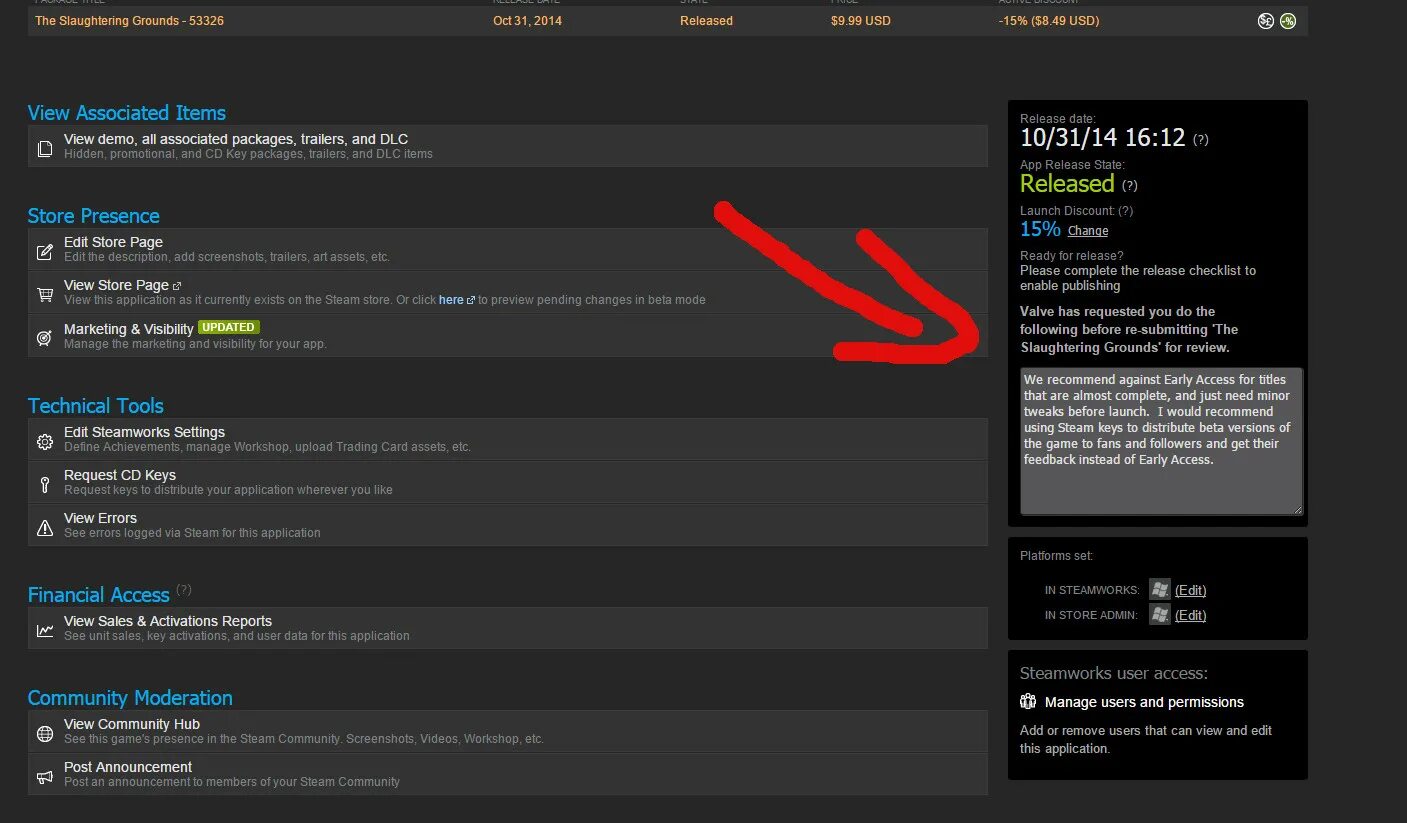This screenshot has width=1407, height=823.
Task: Click the currency pricing icon in package row
Action: click(1266, 21)
